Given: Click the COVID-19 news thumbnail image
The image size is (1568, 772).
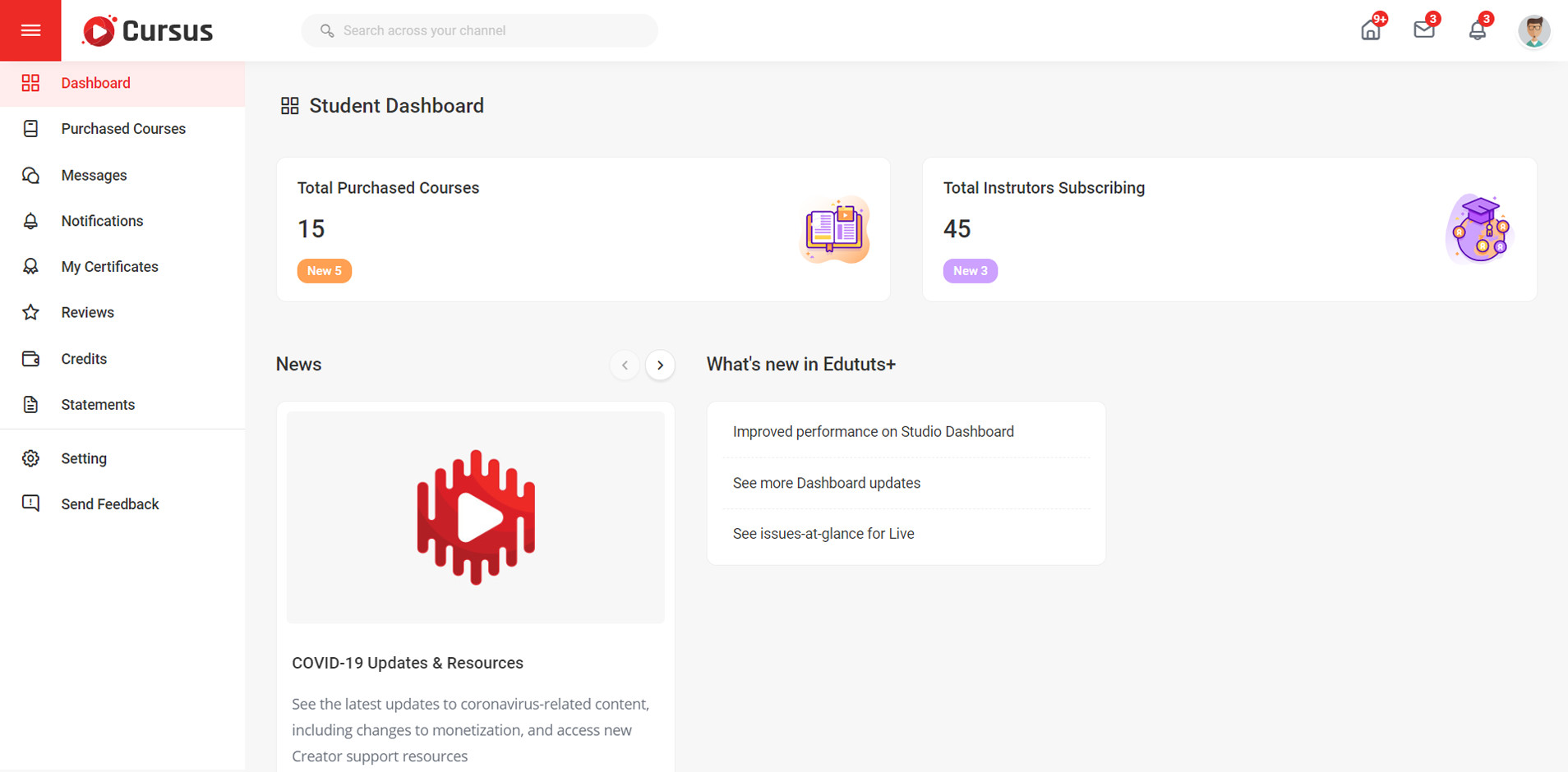Looking at the screenshot, I should [476, 517].
